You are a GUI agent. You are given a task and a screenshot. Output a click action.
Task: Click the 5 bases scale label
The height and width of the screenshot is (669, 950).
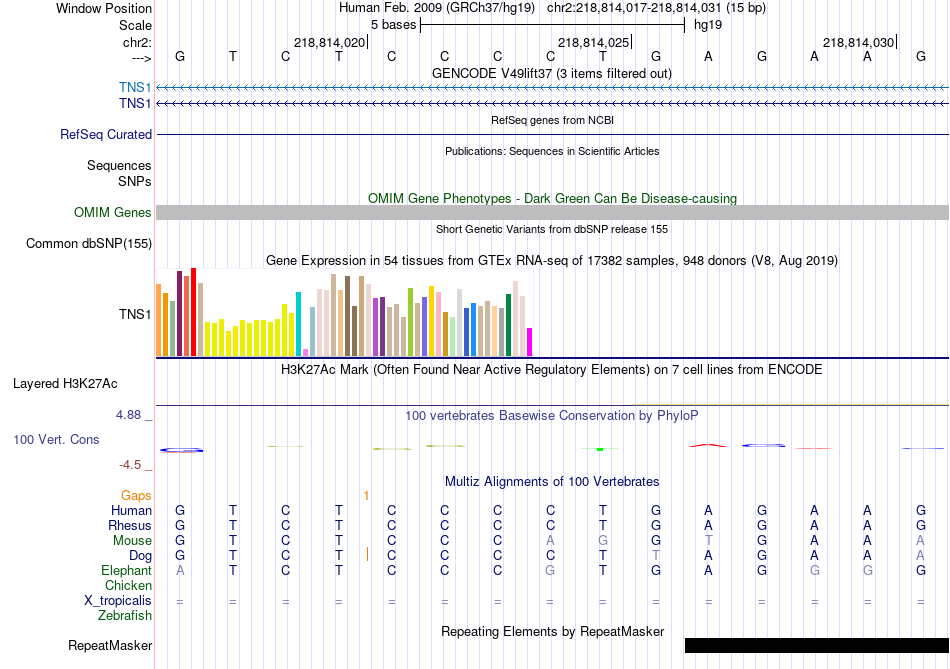click(393, 25)
